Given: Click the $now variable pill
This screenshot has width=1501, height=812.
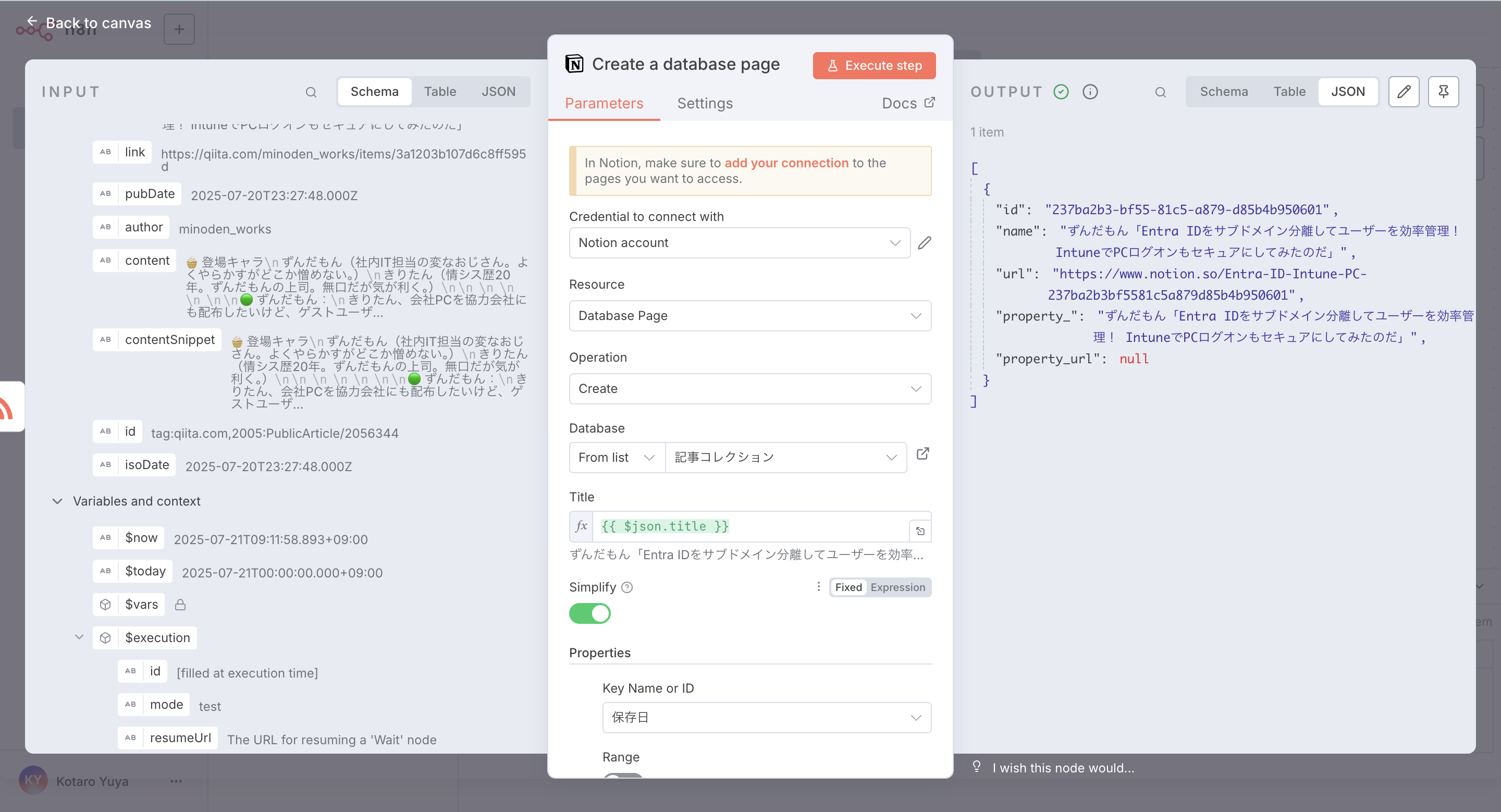Looking at the screenshot, I should point(128,538).
